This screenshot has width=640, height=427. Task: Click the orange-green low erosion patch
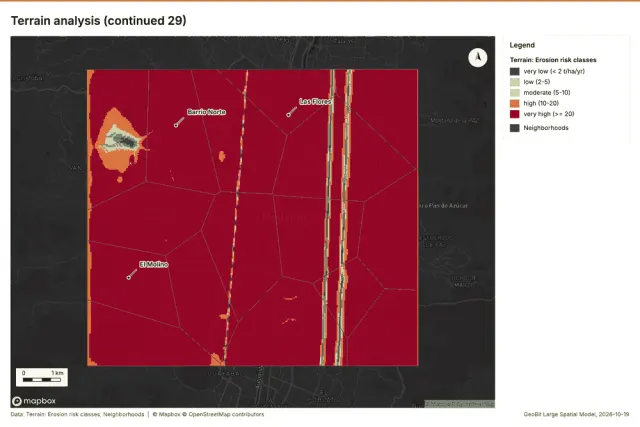(120, 140)
